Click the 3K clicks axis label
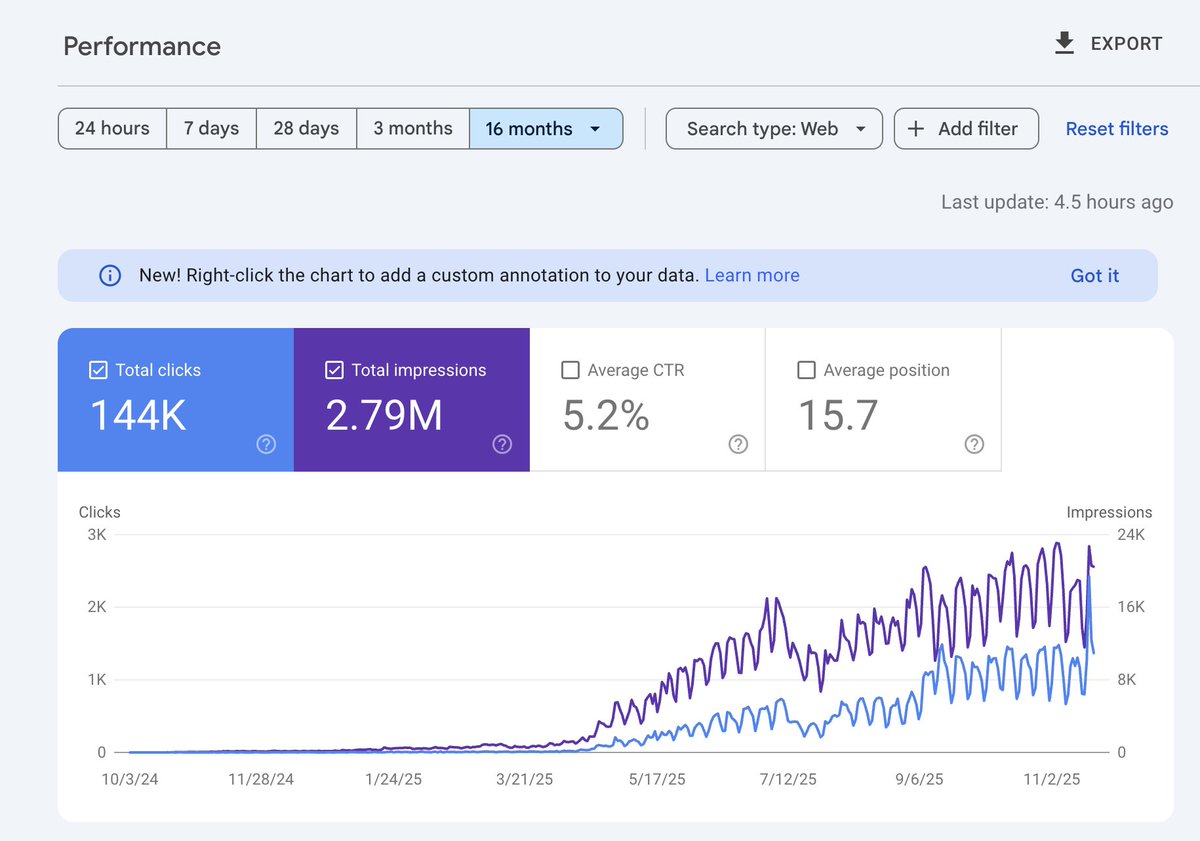Image resolution: width=1200 pixels, height=841 pixels. pos(97,535)
